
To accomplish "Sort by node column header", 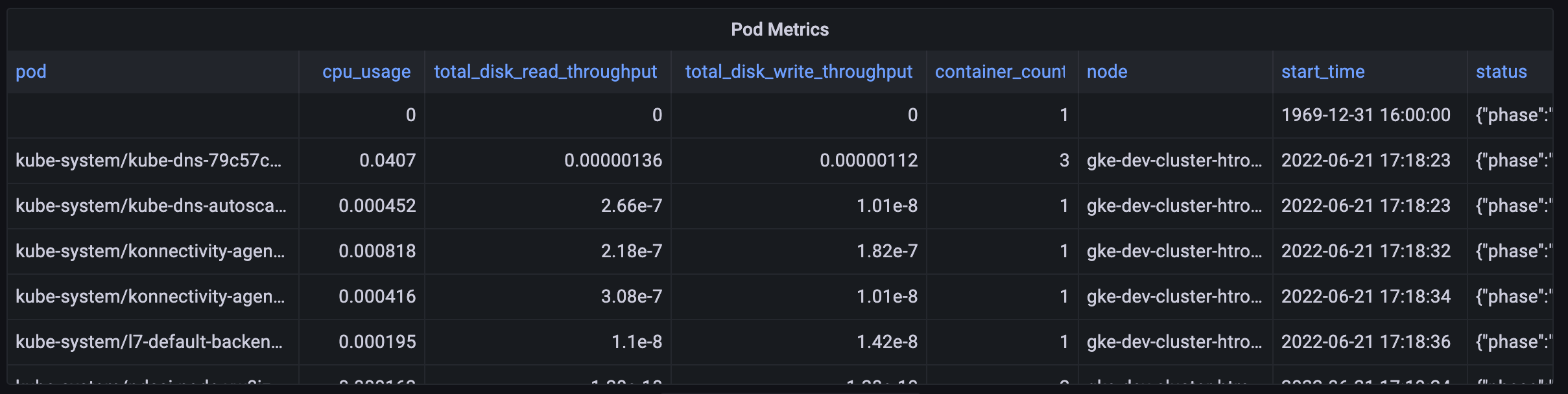I will (1107, 71).
